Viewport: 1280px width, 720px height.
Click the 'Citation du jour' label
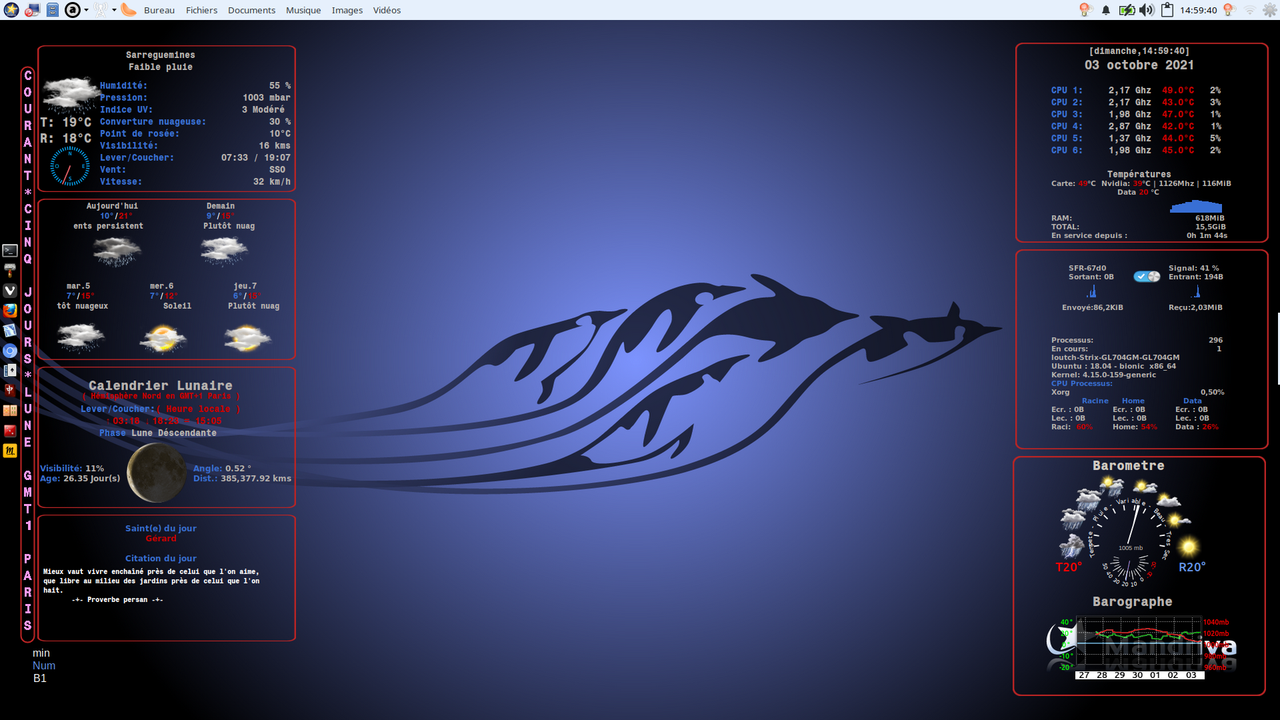pyautogui.click(x=161, y=558)
